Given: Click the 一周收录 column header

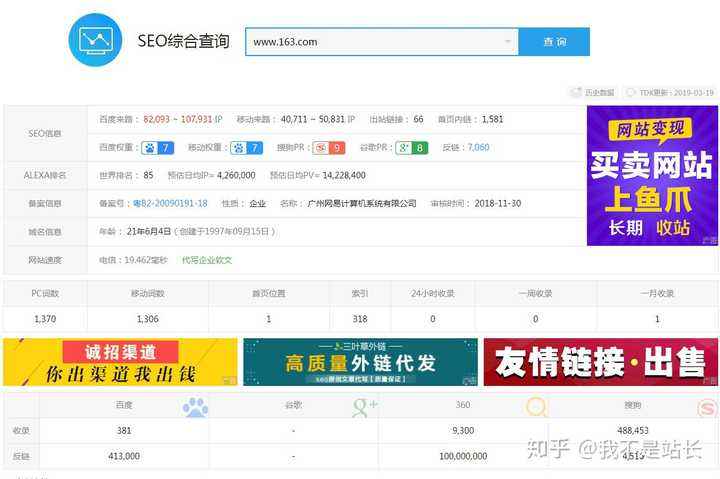Looking at the screenshot, I should (x=535, y=293).
